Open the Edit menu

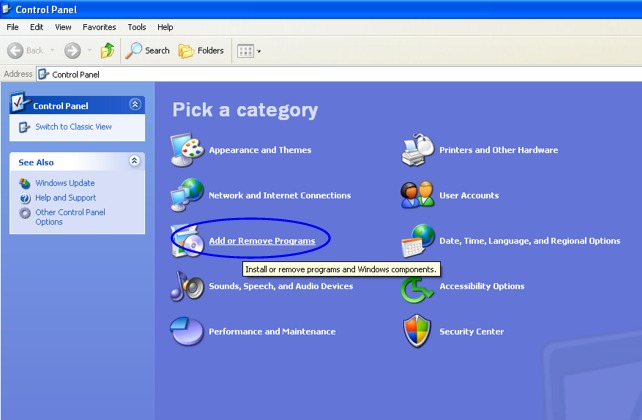click(36, 27)
